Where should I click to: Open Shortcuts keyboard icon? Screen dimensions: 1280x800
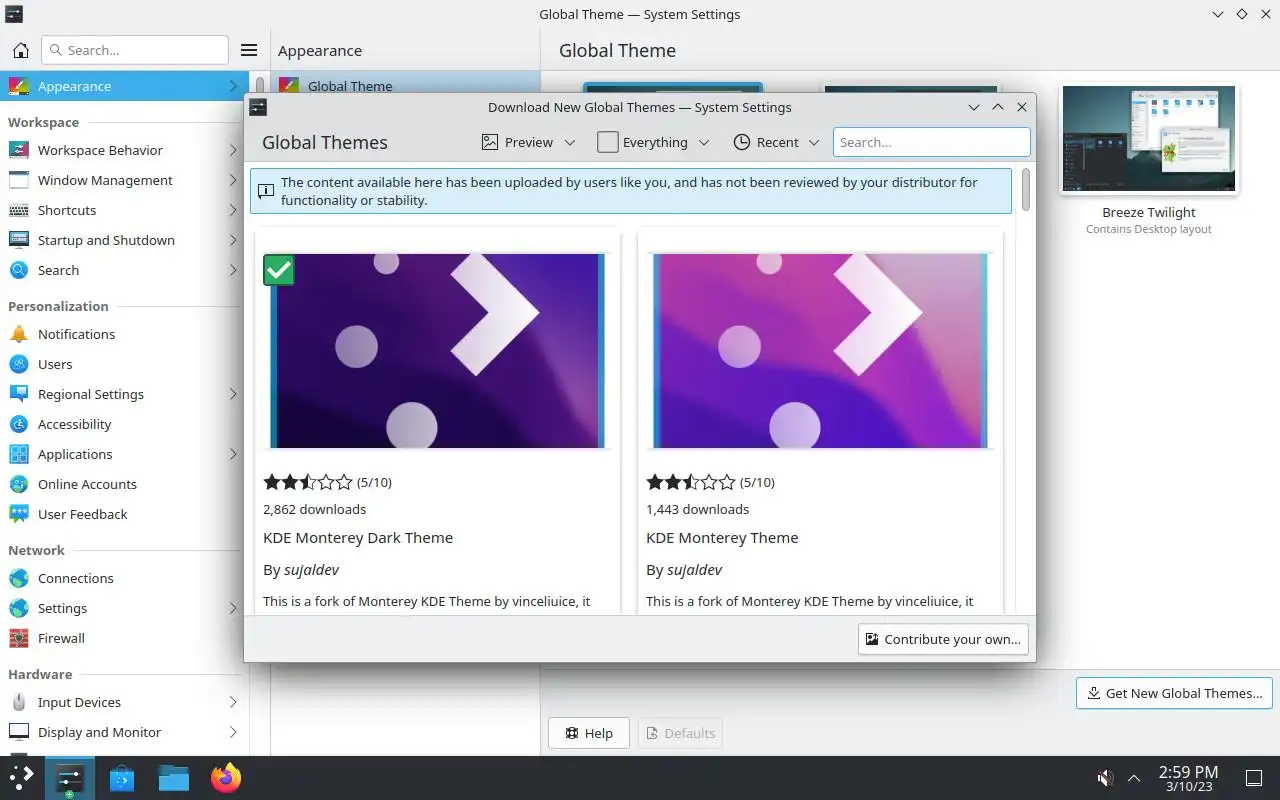click(x=19, y=210)
